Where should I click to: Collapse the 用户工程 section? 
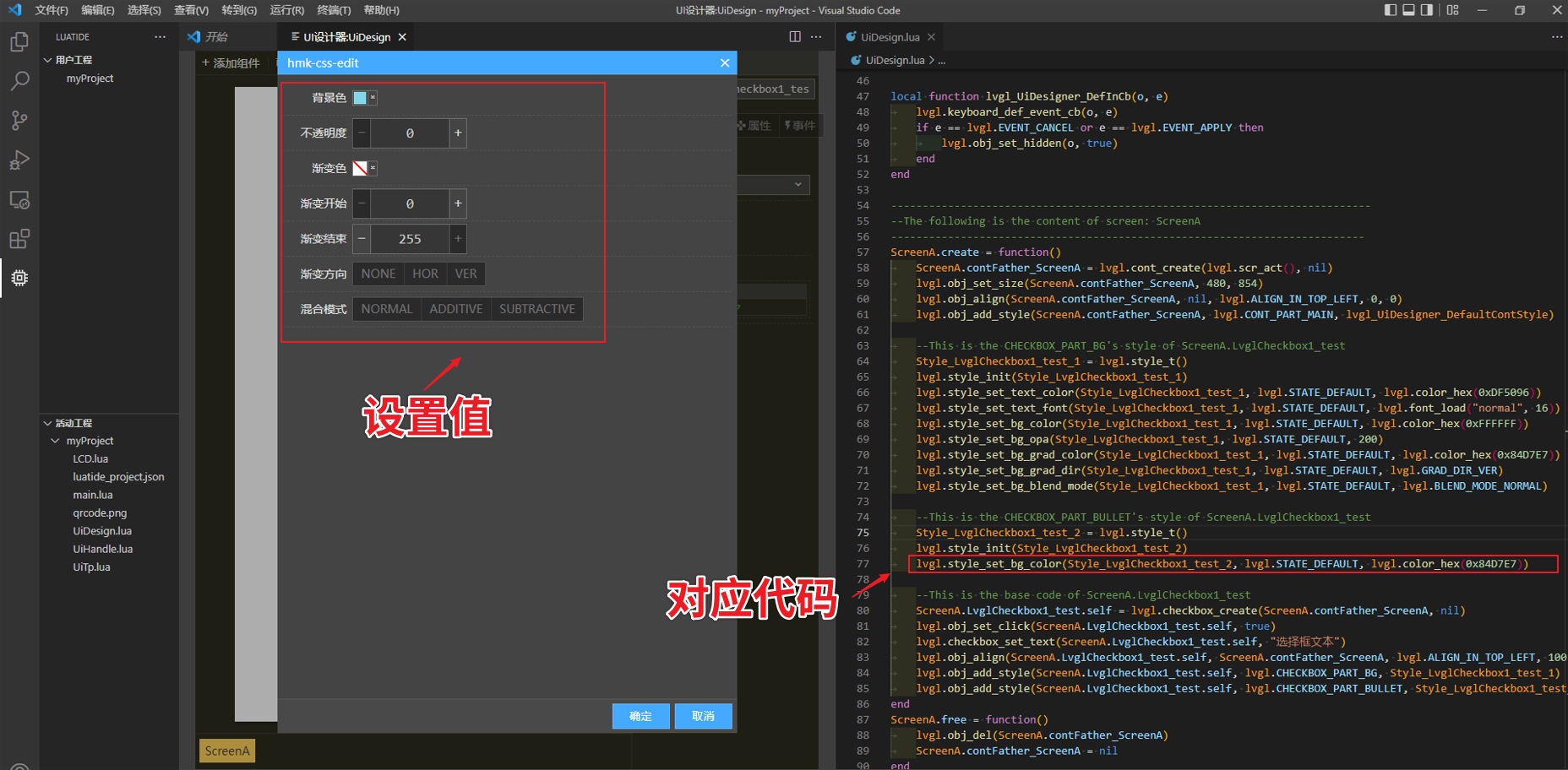pyautogui.click(x=48, y=60)
